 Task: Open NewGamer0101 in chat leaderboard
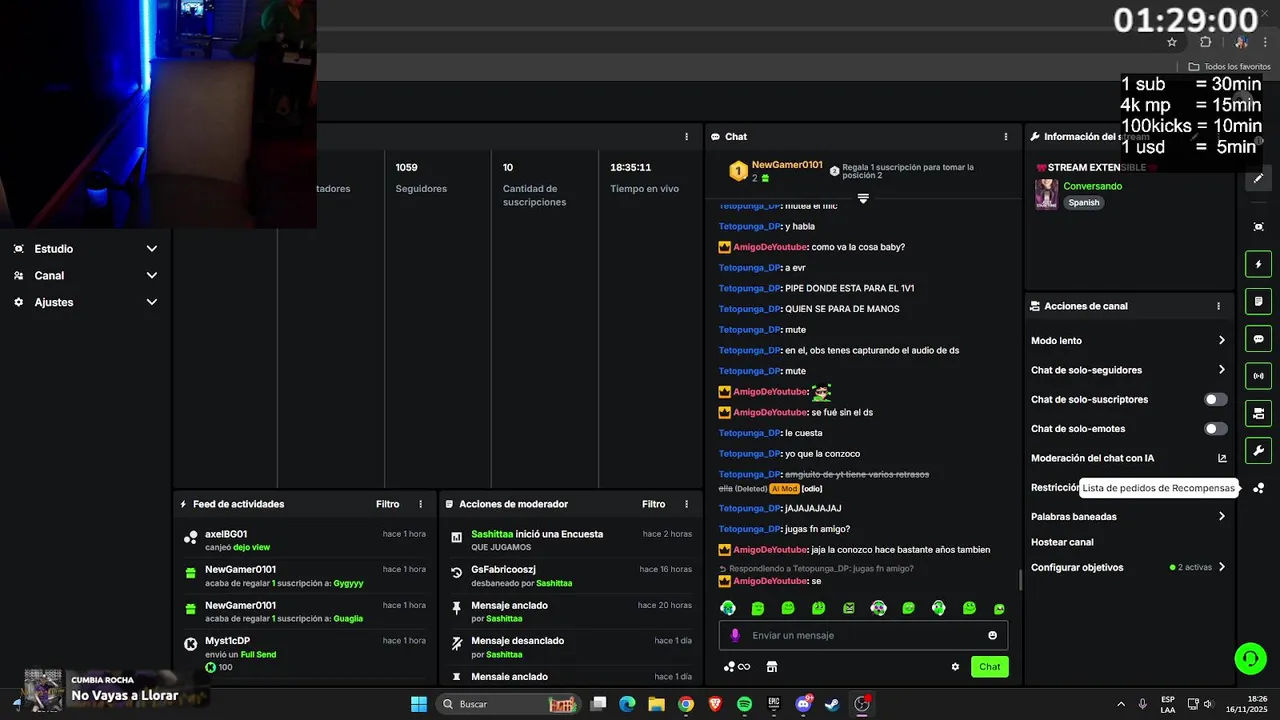tap(787, 165)
